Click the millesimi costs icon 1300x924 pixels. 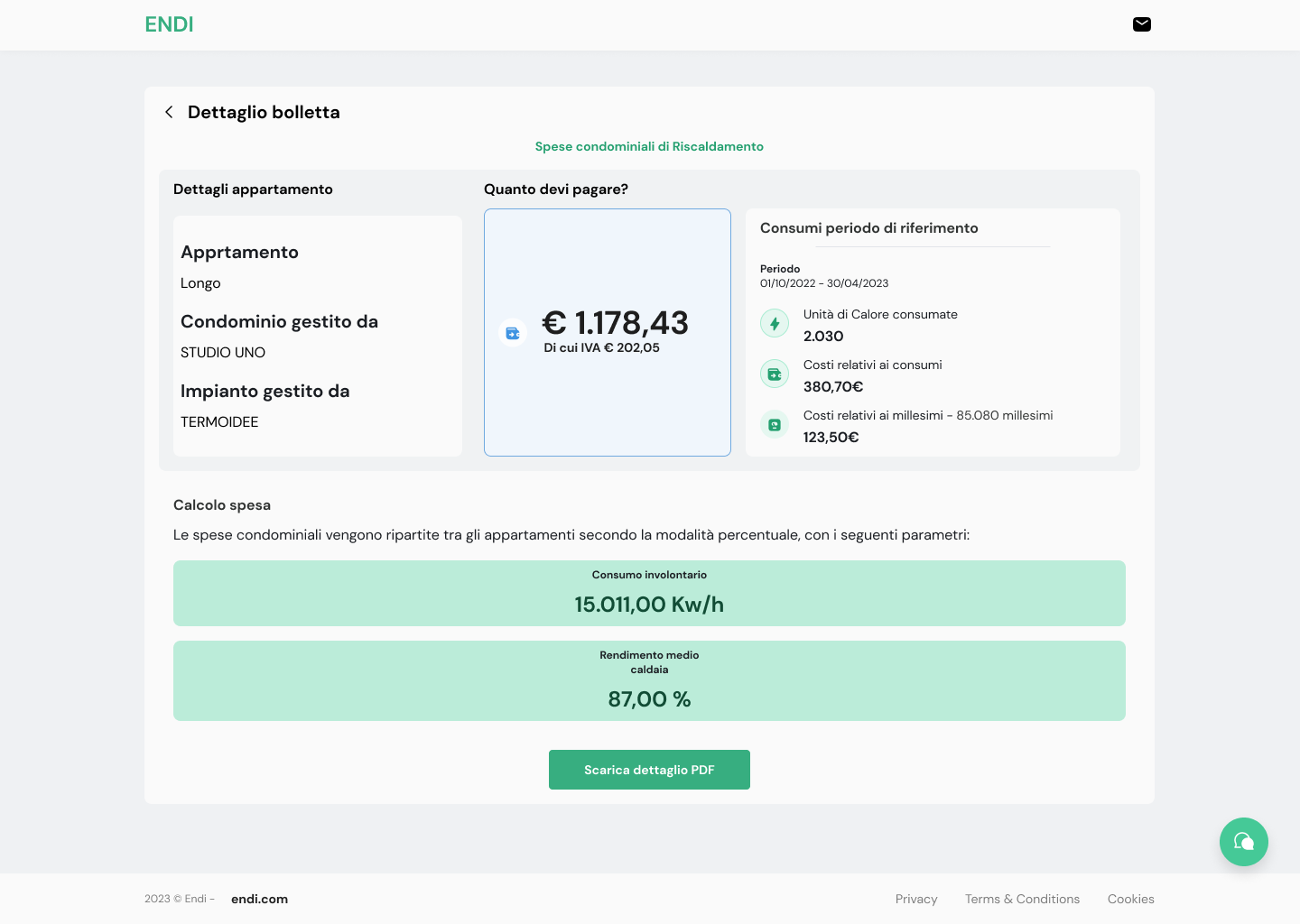775,424
